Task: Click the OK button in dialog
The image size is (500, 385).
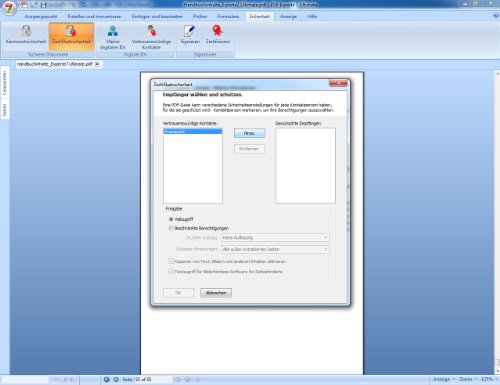Action: tap(178, 293)
